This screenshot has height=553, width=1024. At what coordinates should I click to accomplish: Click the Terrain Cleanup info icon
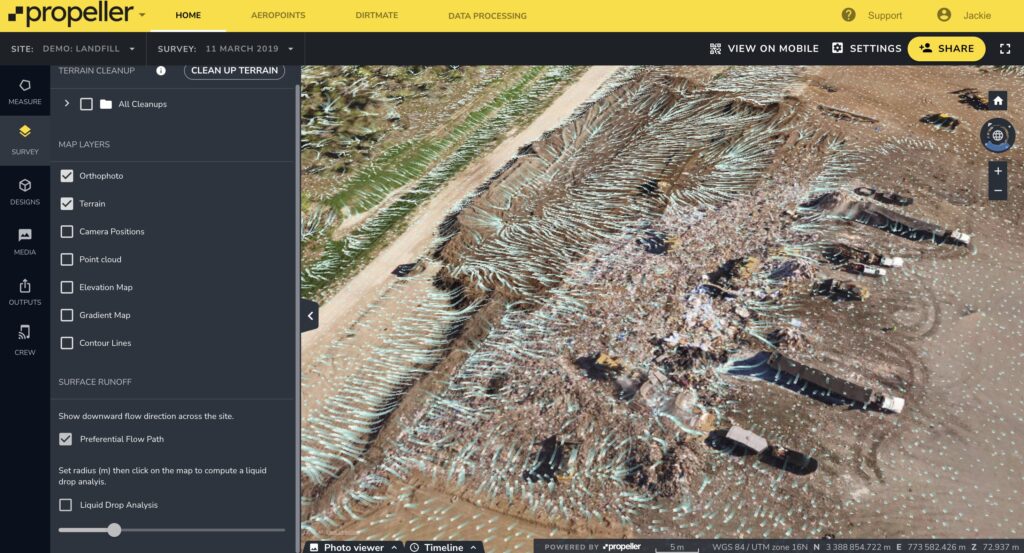tap(161, 71)
